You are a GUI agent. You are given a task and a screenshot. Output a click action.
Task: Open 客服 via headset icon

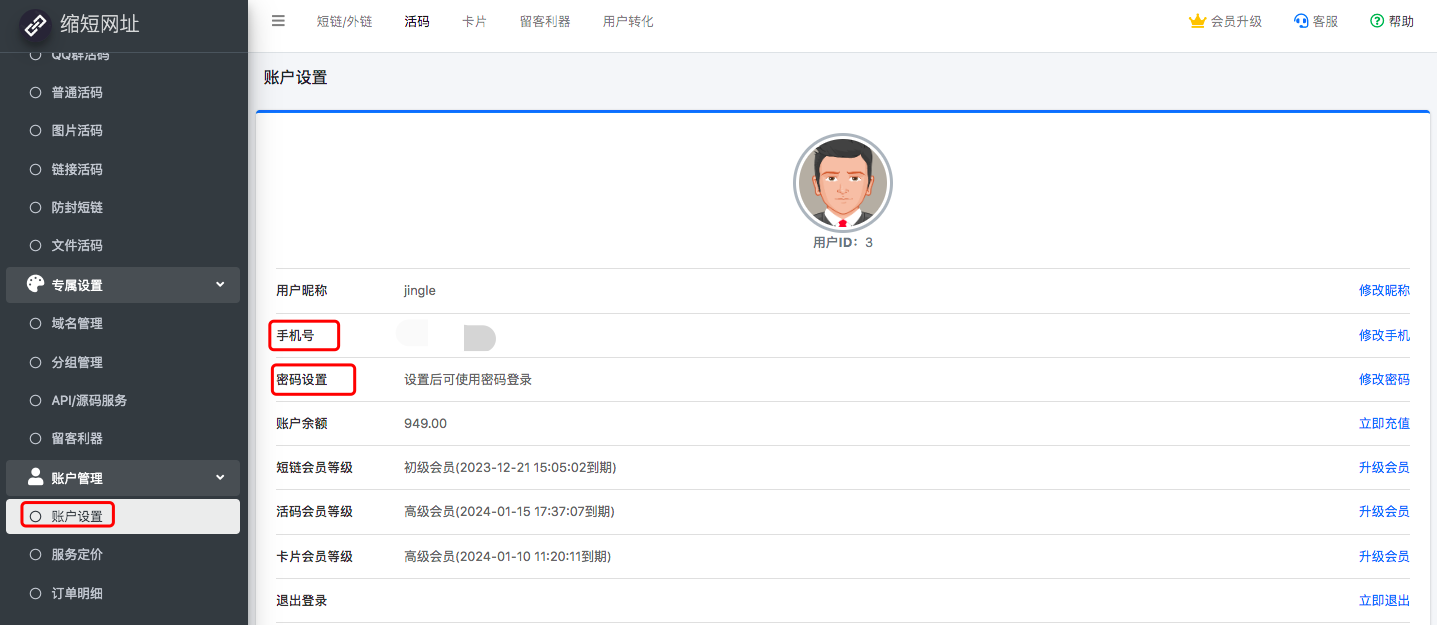coord(1301,21)
